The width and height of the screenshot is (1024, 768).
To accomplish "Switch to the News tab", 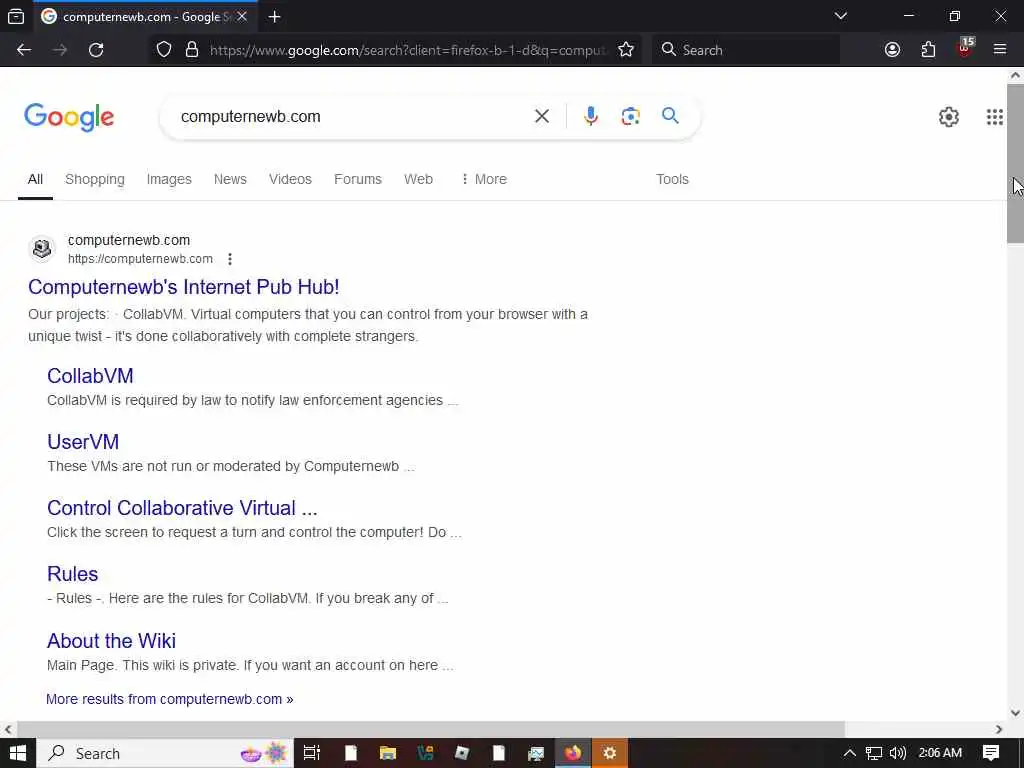I will (230, 179).
